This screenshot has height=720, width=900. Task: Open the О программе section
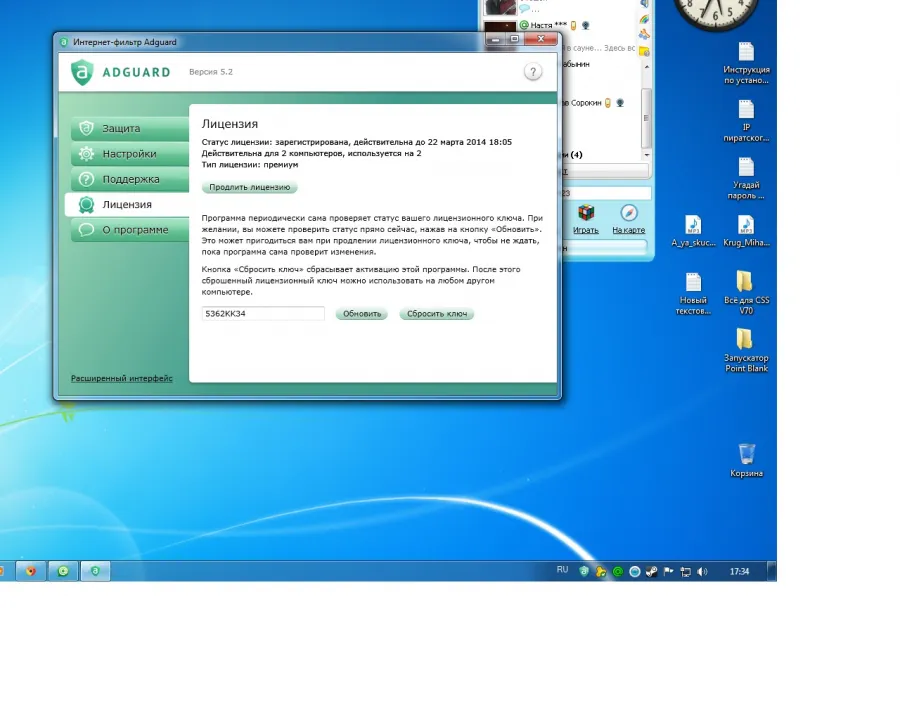(130, 230)
